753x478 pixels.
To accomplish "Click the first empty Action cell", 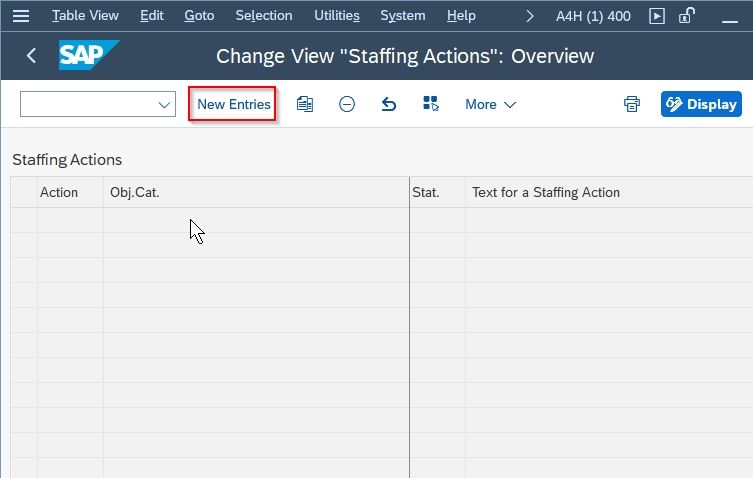I will (x=71, y=221).
